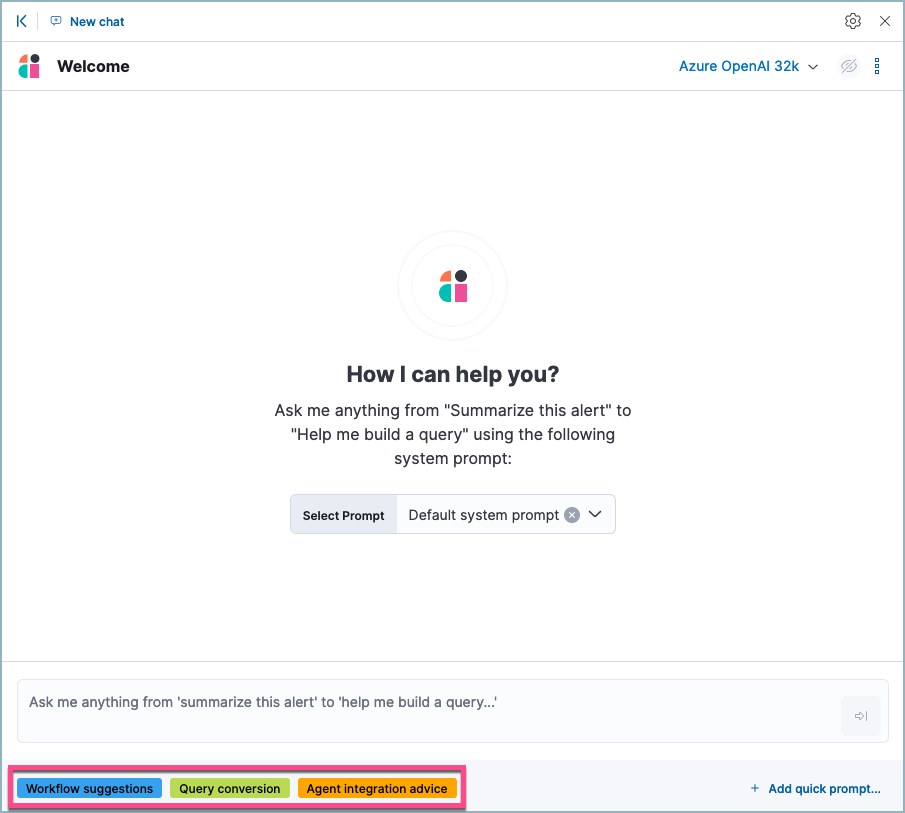
Task: Open the three-dot options menu
Action: [877, 67]
